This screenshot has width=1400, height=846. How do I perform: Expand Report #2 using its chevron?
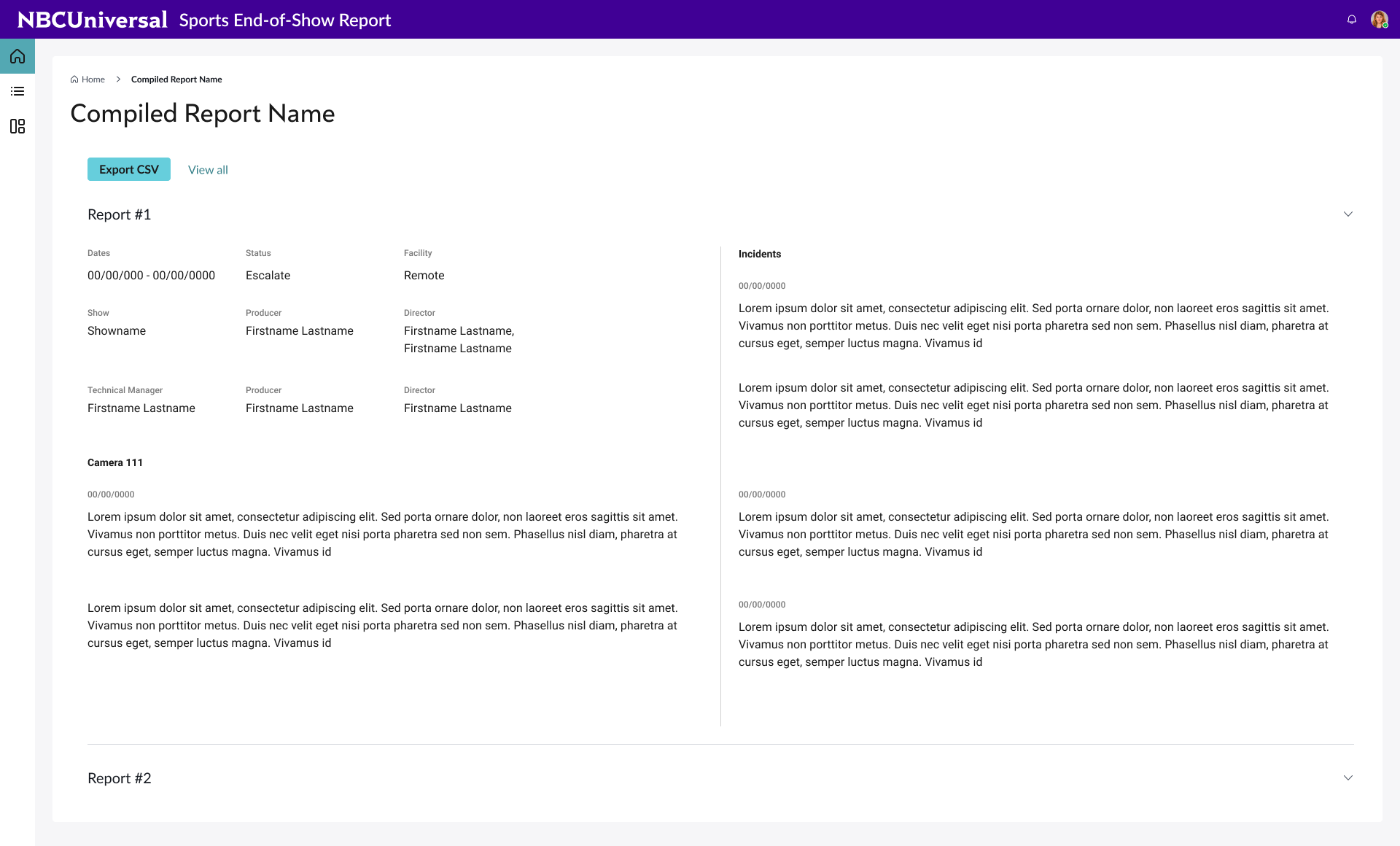click(x=1348, y=778)
